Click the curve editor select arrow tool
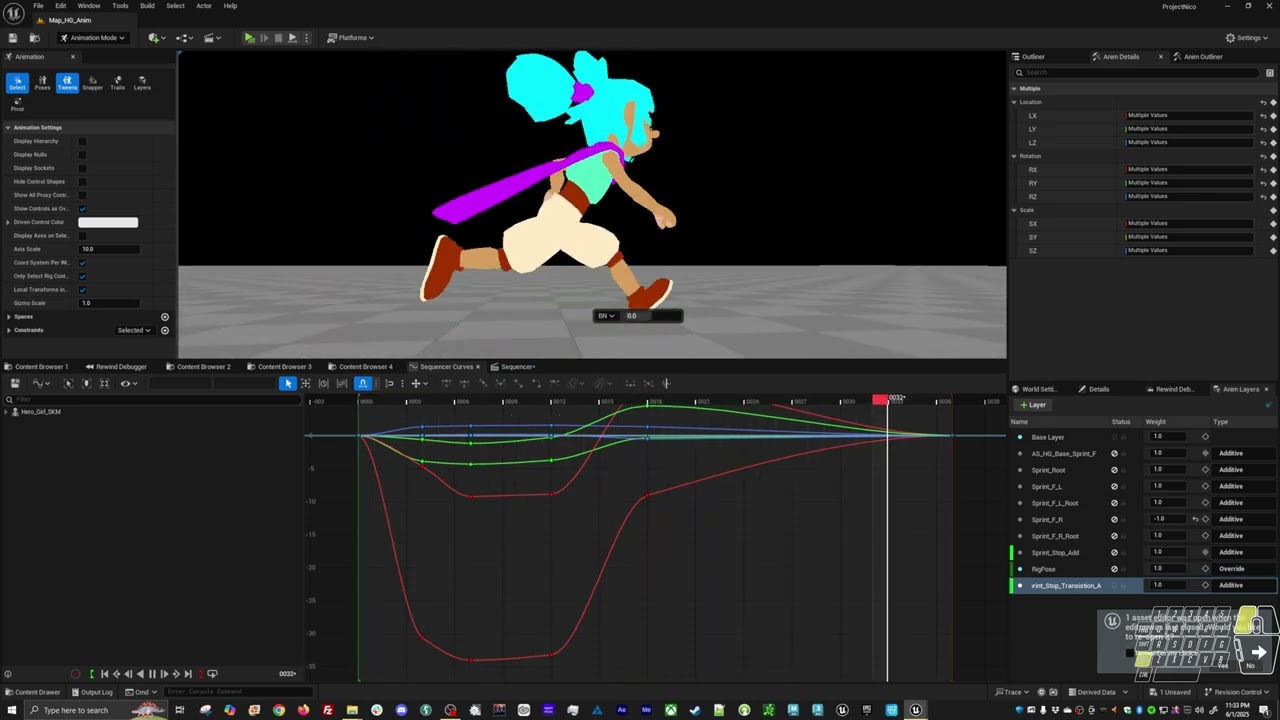 tap(288, 383)
